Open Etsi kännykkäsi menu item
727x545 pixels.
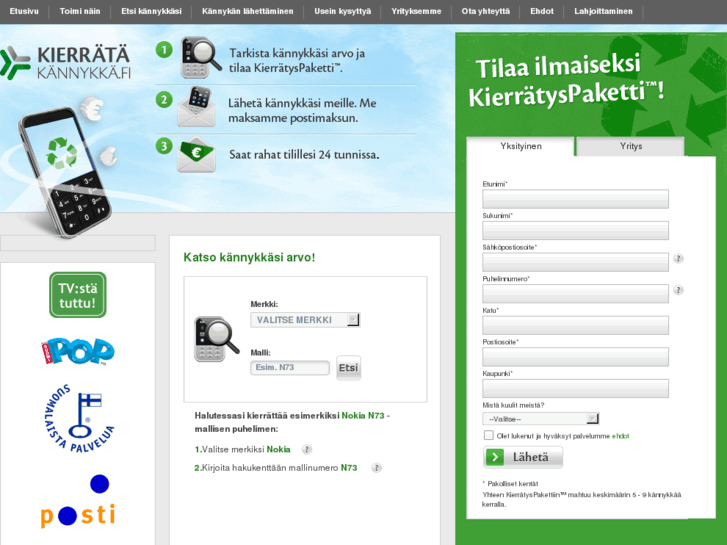pos(151,11)
